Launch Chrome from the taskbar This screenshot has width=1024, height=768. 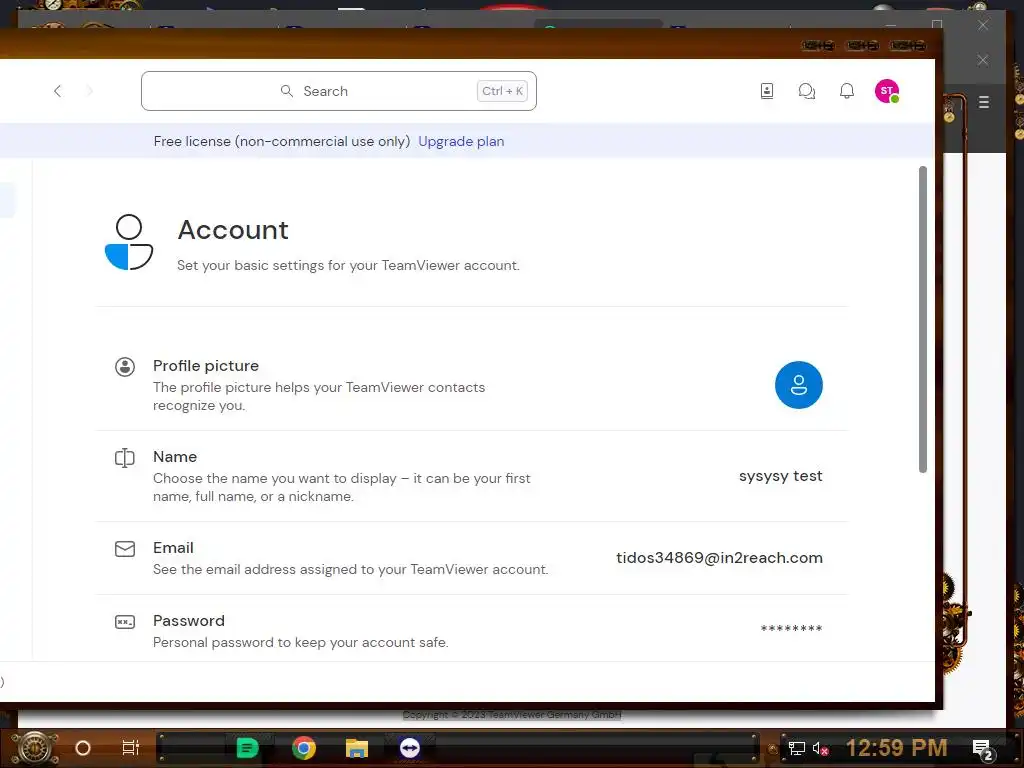click(x=304, y=748)
